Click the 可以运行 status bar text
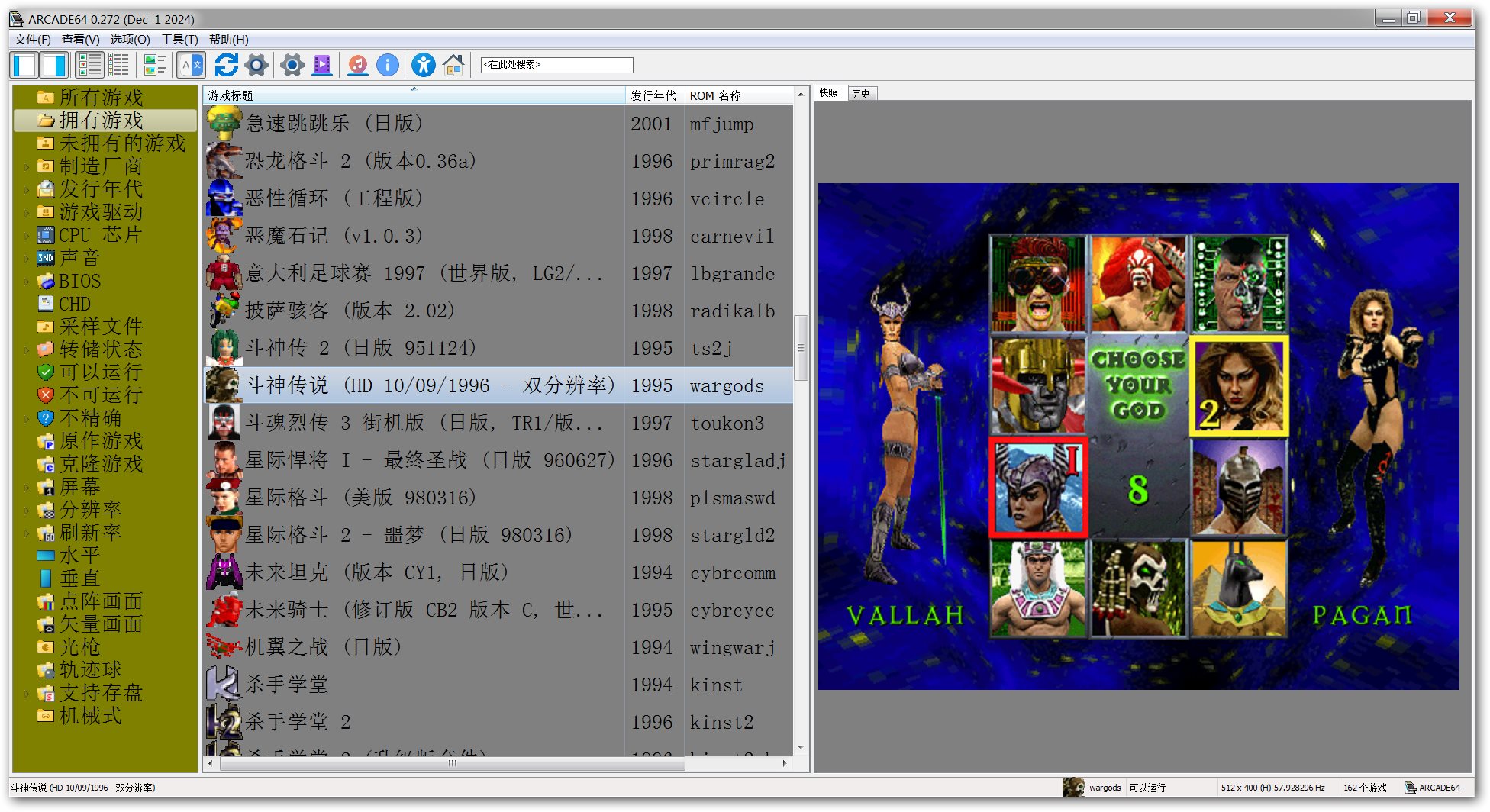The width and height of the screenshot is (1490, 812). click(1147, 788)
